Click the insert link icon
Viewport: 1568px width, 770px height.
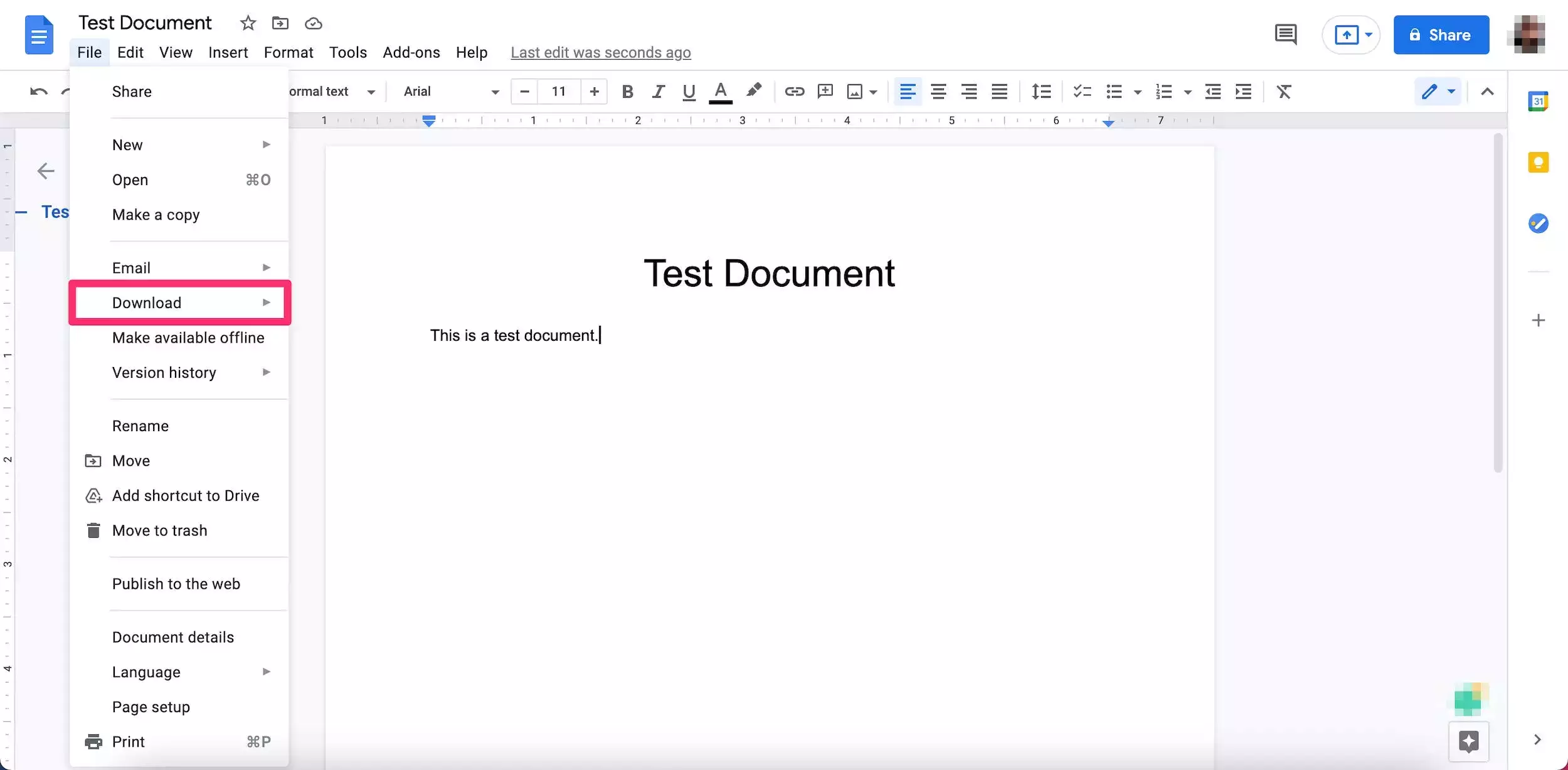(794, 92)
